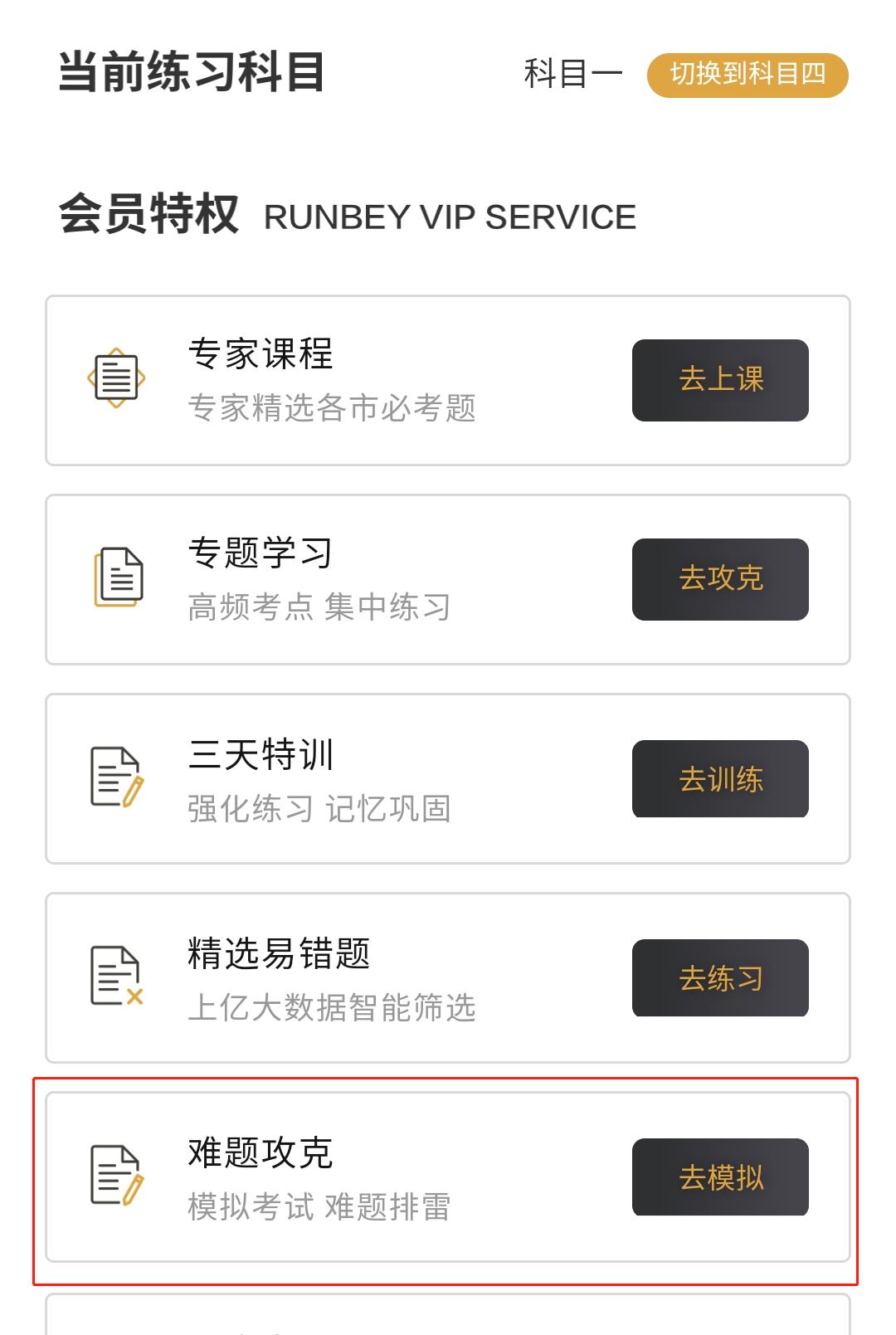Switch subject with 切换到科目四 button

pos(747,75)
